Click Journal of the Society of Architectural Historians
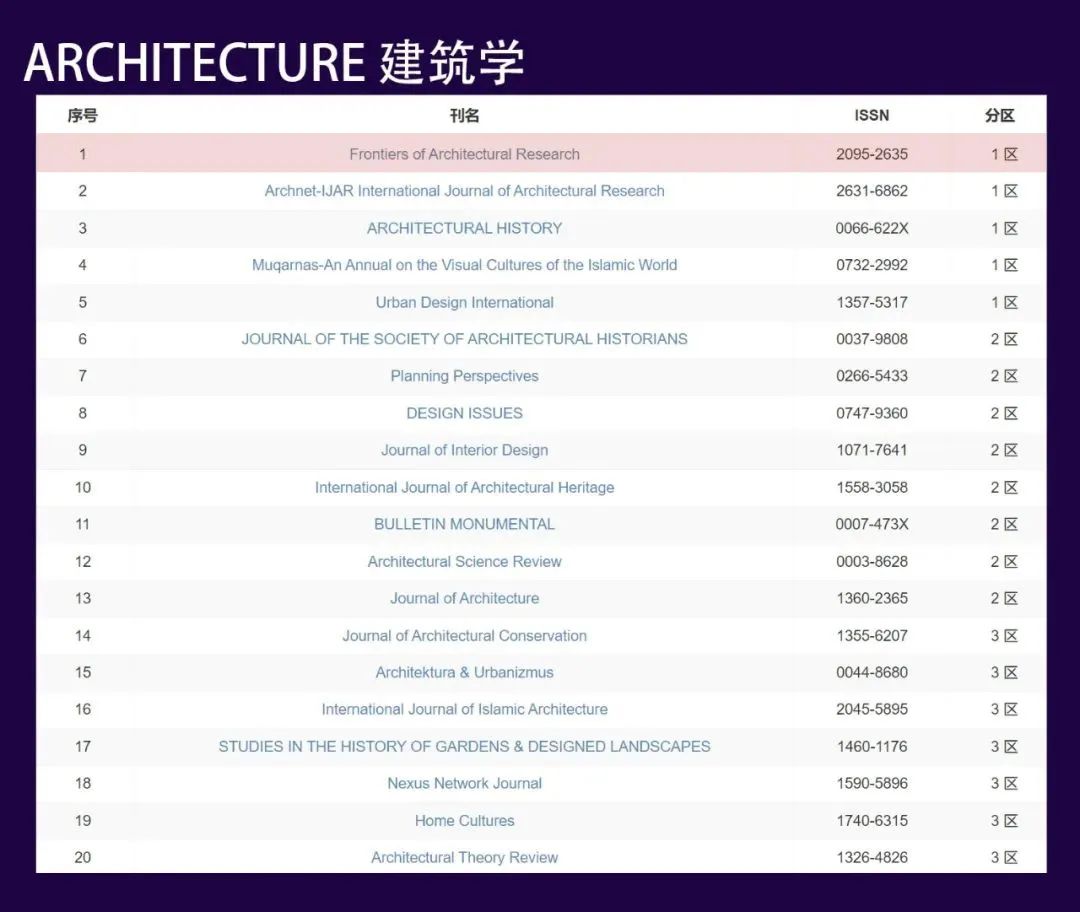1080x912 pixels. [x=464, y=339]
